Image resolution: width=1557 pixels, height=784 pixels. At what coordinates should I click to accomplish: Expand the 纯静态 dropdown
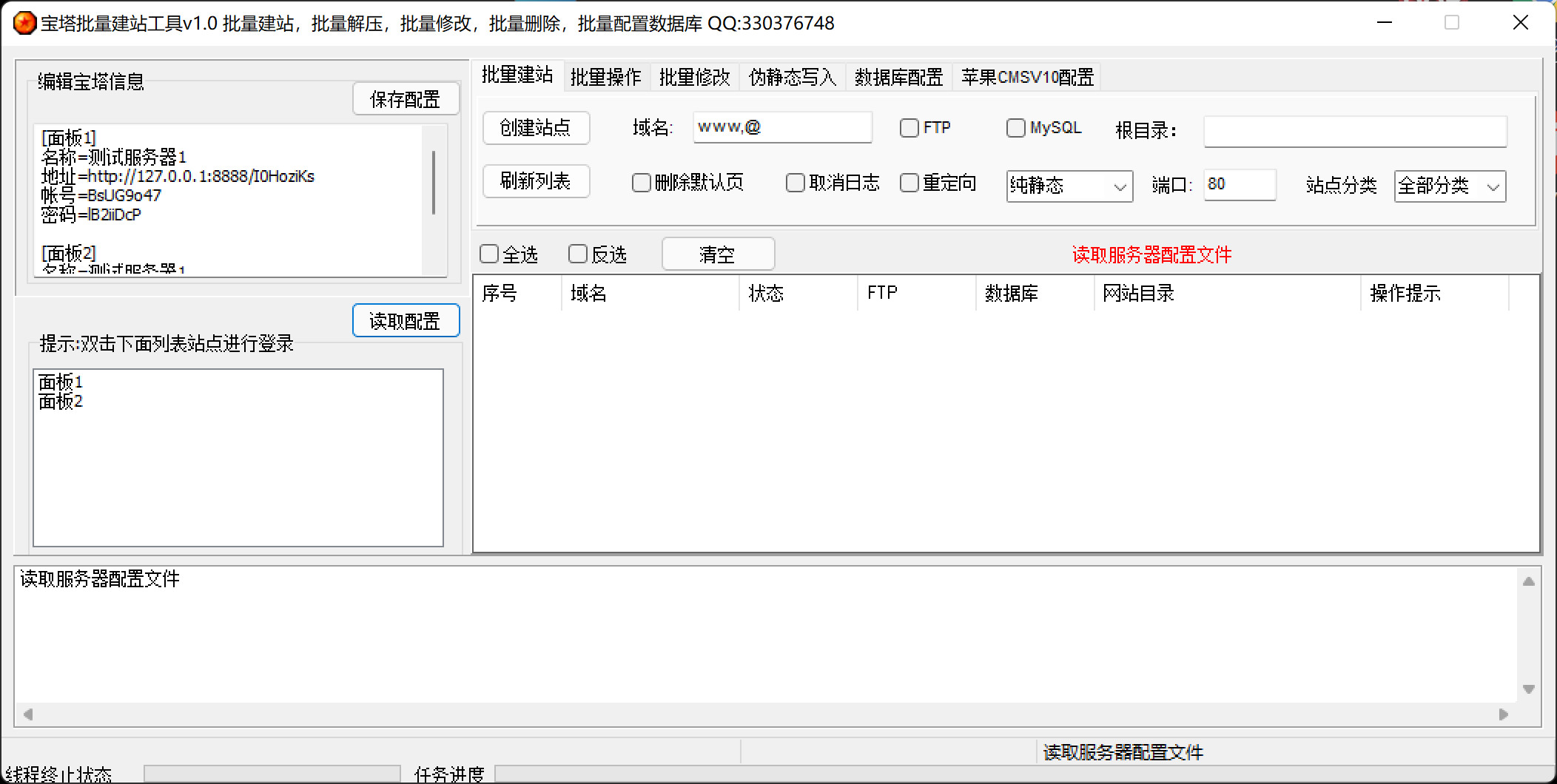pyautogui.click(x=1069, y=186)
